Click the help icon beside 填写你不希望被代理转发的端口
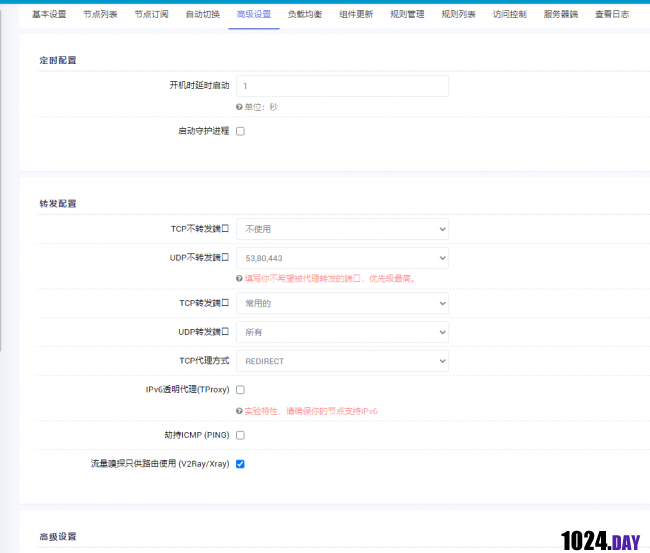The width and height of the screenshot is (650, 553). (239, 279)
